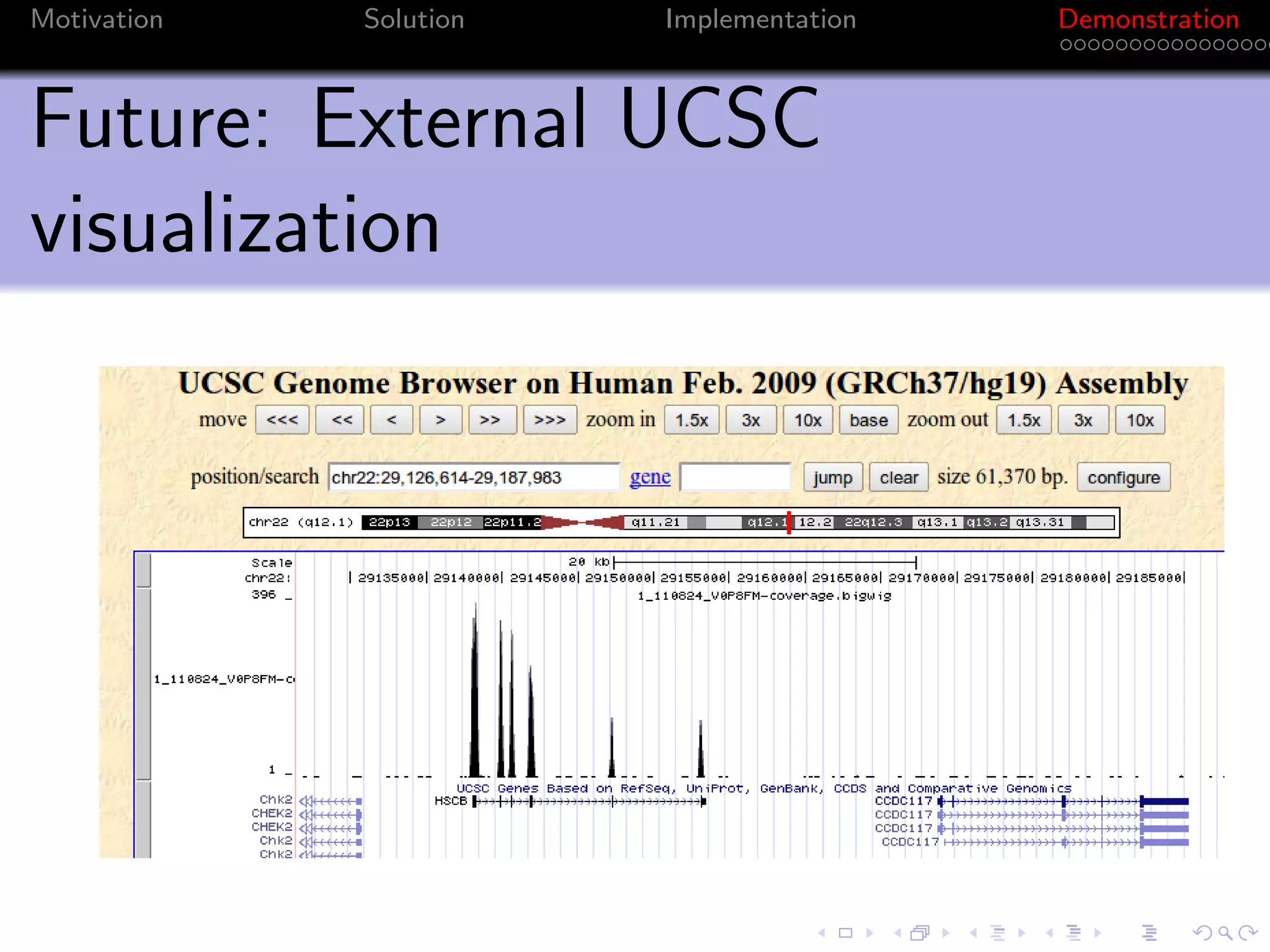Click the clear button
This screenshot has height=952, width=1270.
coord(899,477)
